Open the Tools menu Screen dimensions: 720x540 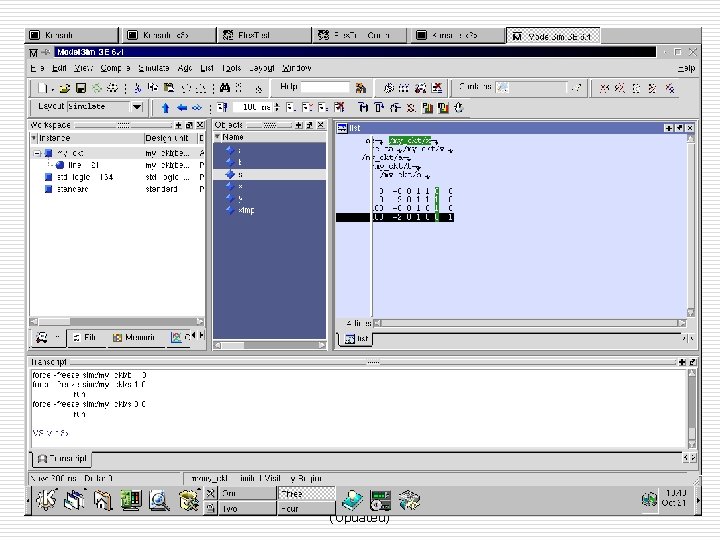pos(231,68)
